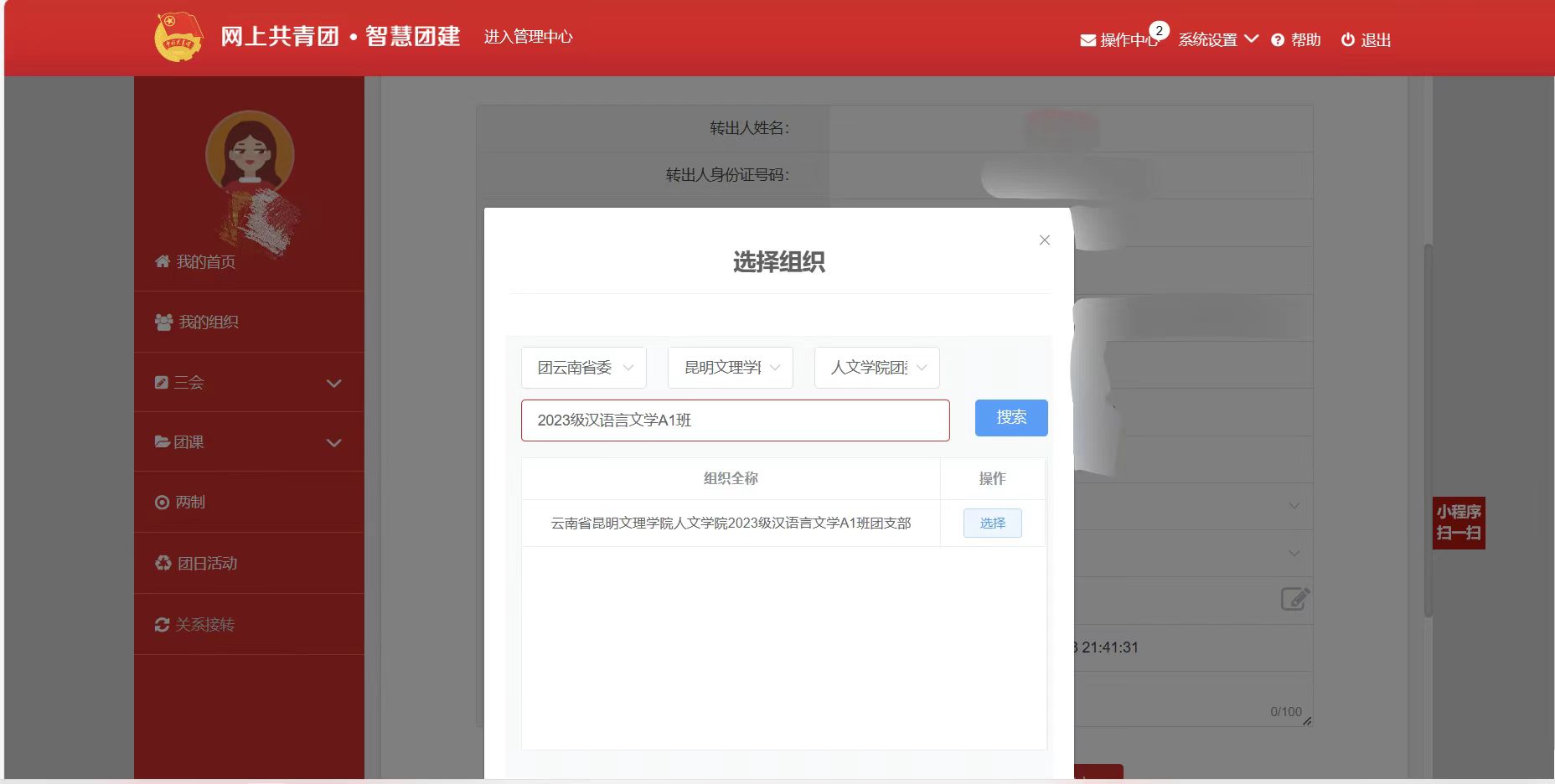The height and width of the screenshot is (784, 1555).
Task: Select 团日活动 in the sidebar
Action: point(207,564)
